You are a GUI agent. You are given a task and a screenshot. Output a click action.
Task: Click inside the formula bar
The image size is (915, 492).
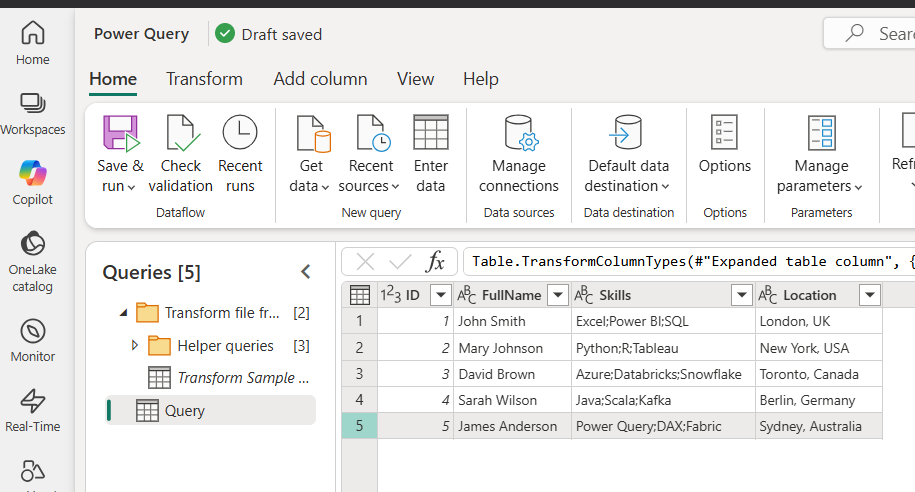pos(690,262)
